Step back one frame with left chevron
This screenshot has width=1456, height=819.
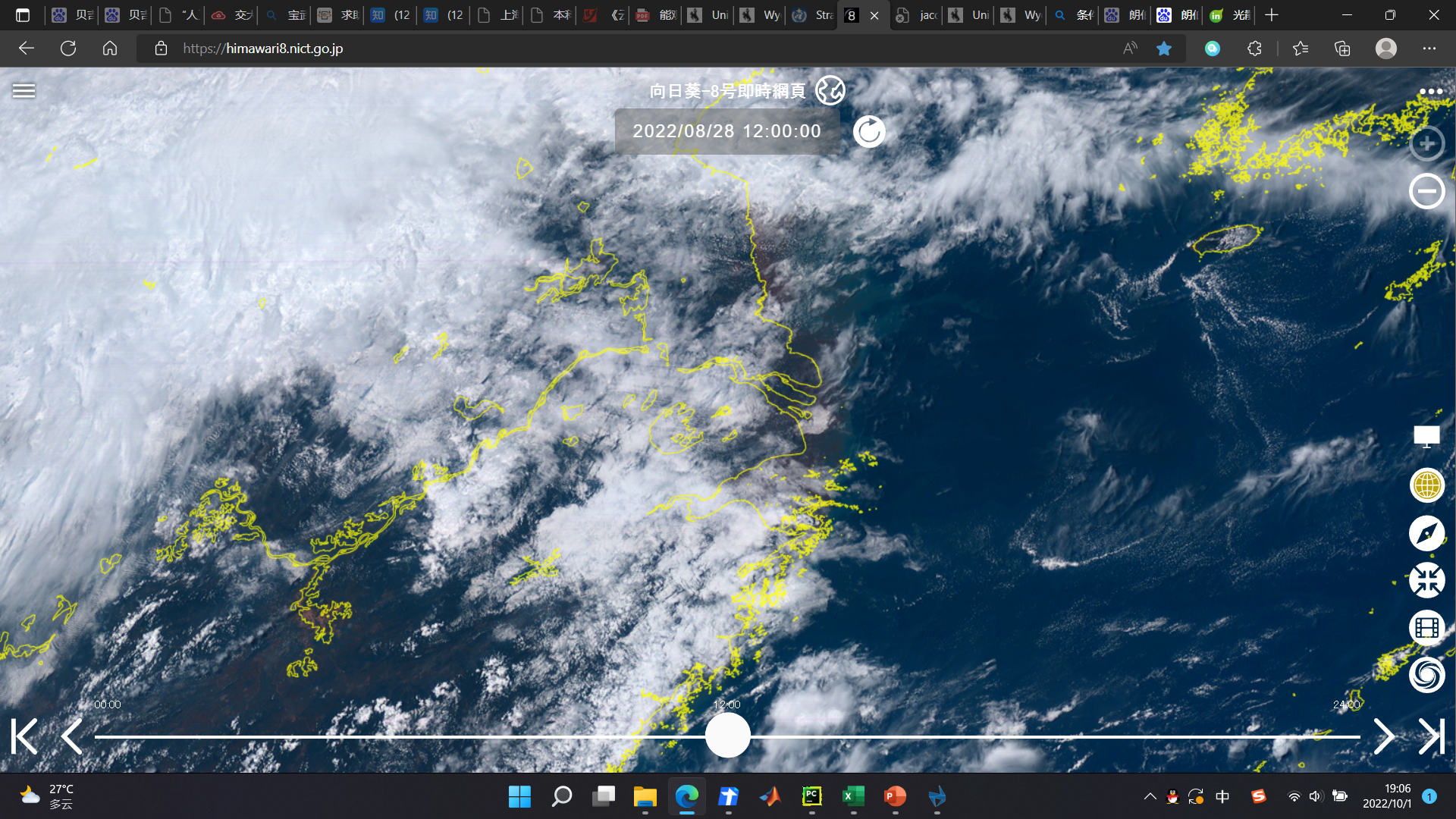(x=72, y=736)
